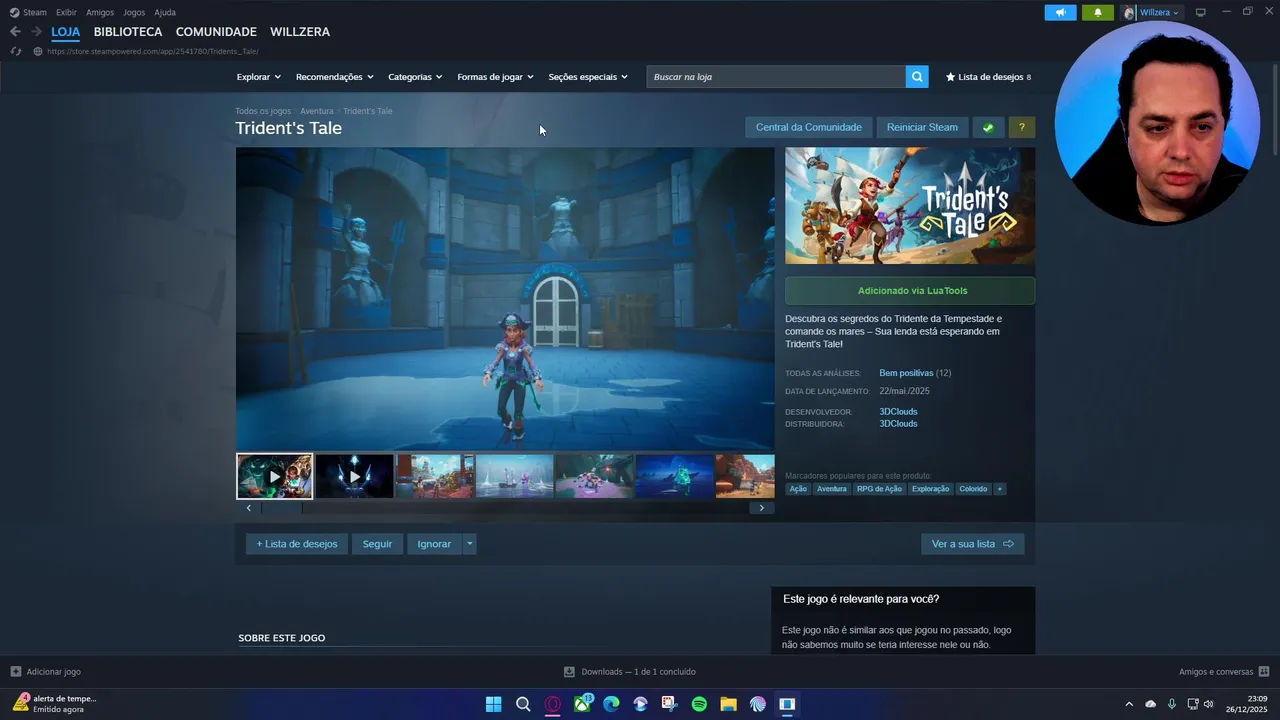Click the Colorido tag
The image size is (1280, 720).
point(973,489)
